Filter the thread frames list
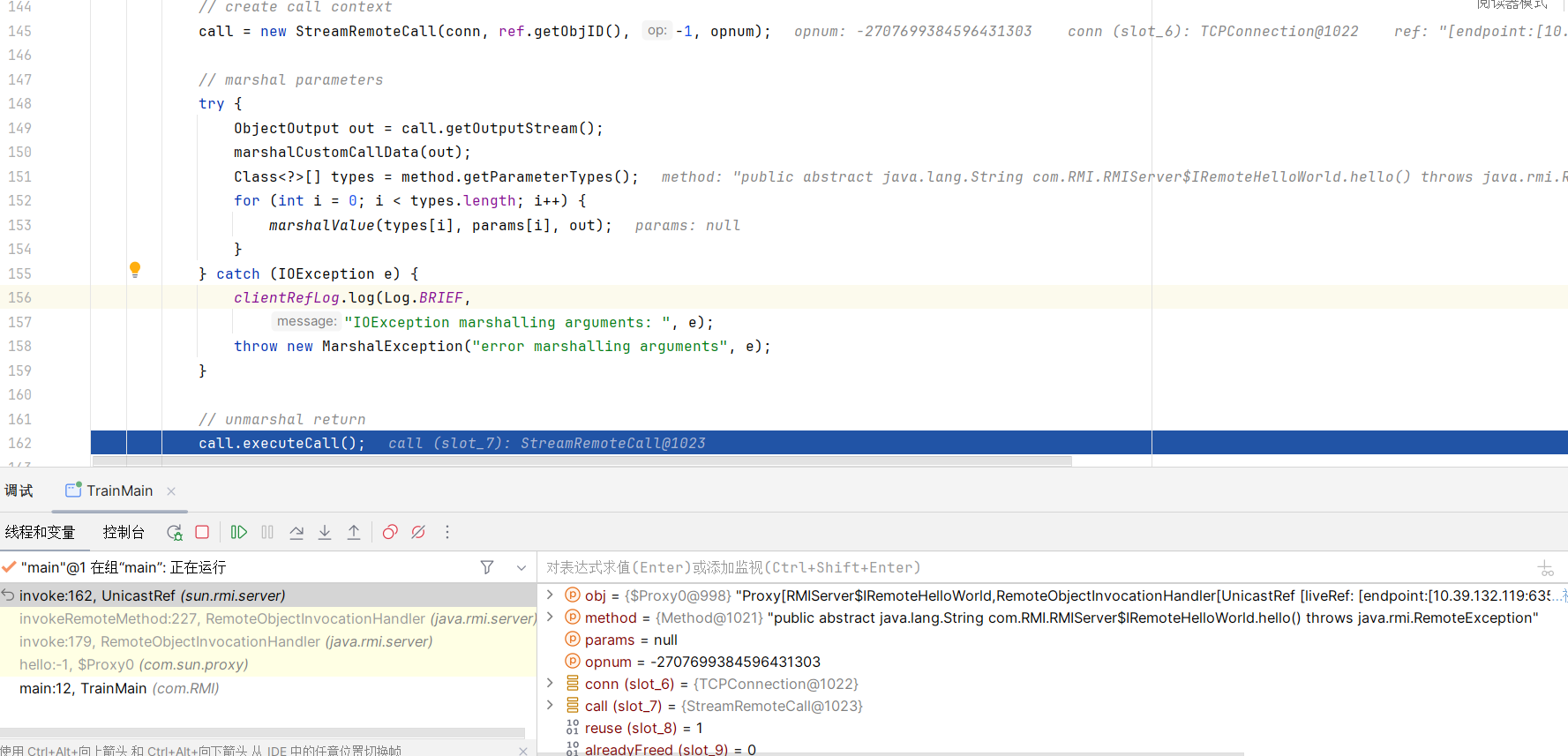 [x=487, y=567]
